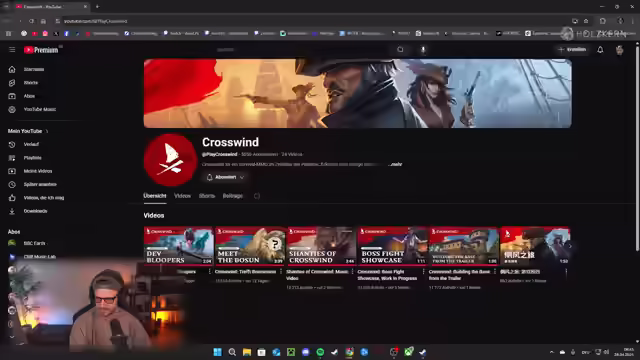This screenshot has height=360, width=640.
Task: Switch to the Videos channel tab
Action: pyautogui.click(x=182, y=196)
